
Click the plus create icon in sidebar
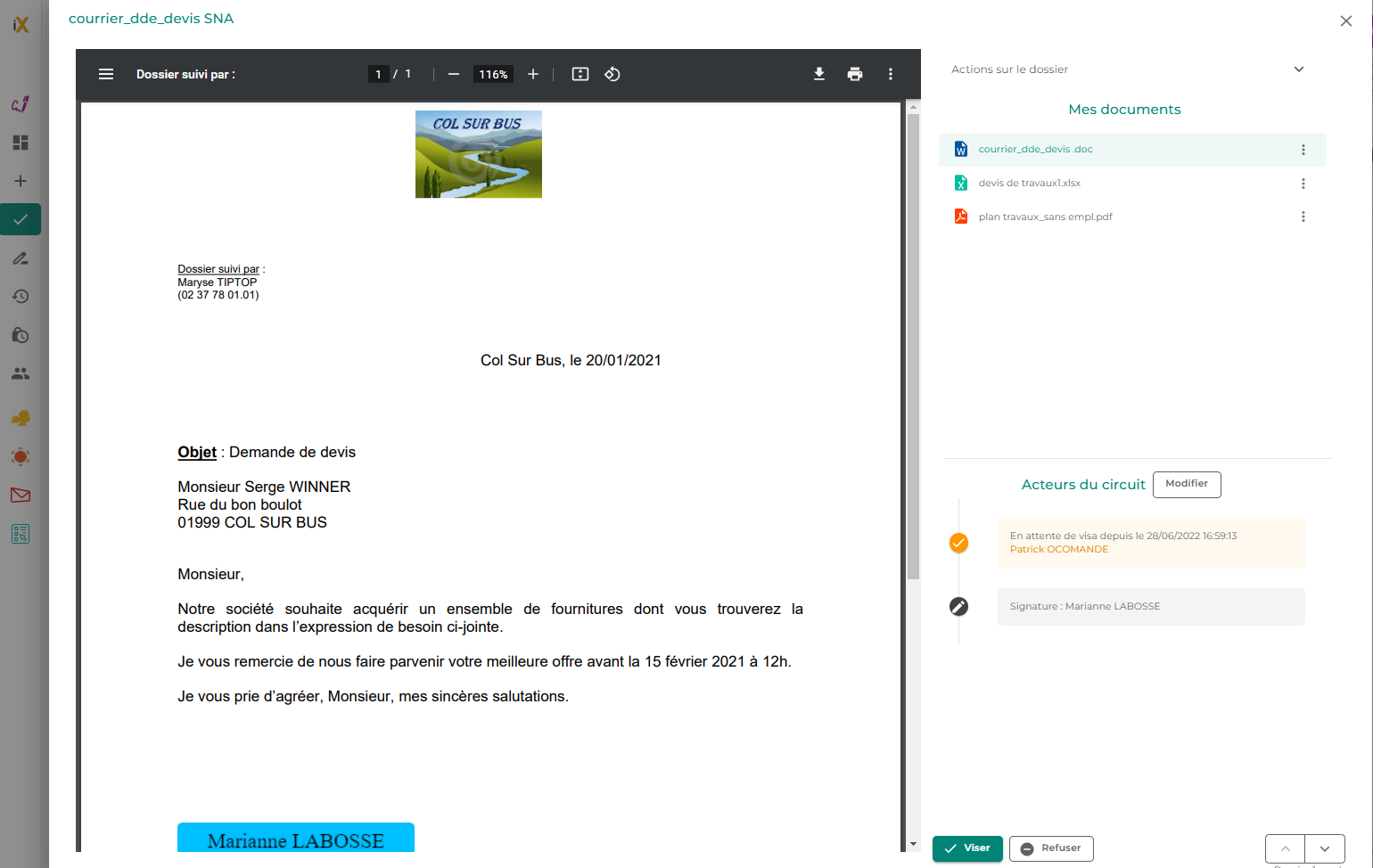(x=21, y=181)
